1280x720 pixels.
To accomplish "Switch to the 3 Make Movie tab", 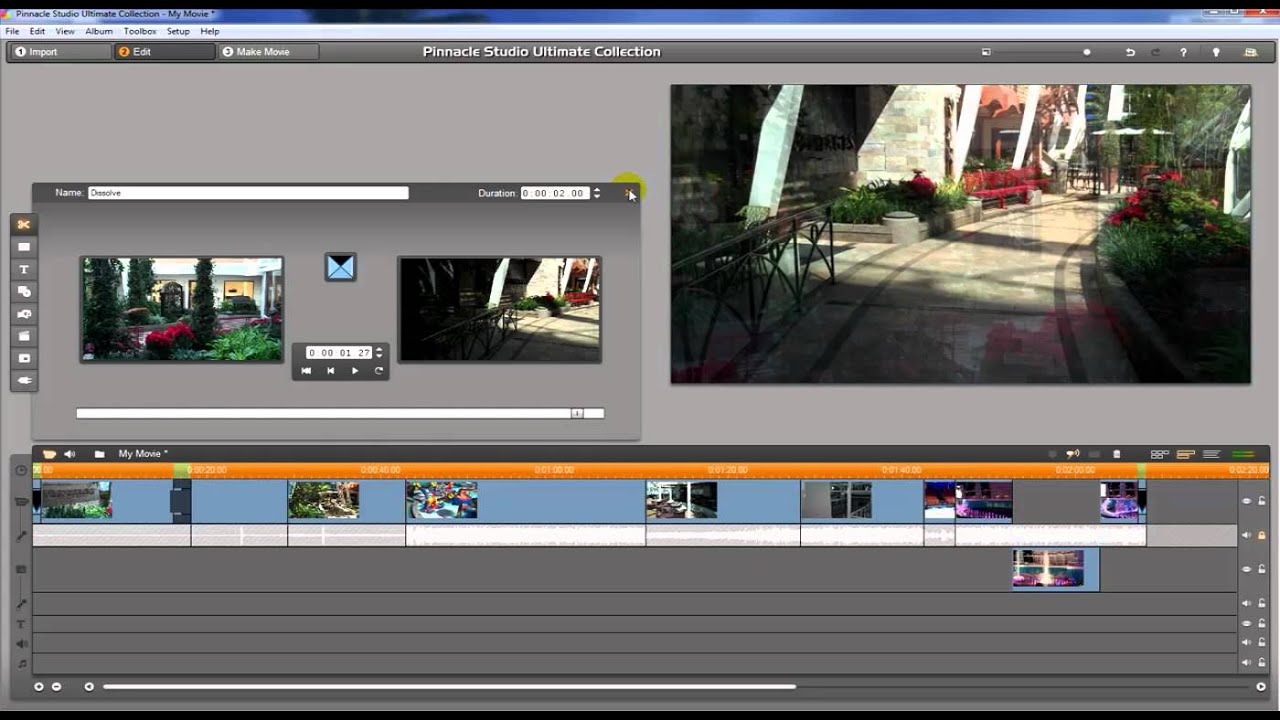I will (x=268, y=52).
